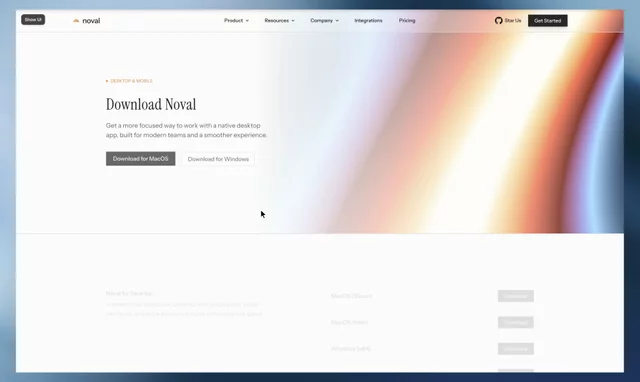Click the orange dot before Desktop & Mobile
Viewport: 640px width, 382px height.
pyautogui.click(x=107, y=81)
